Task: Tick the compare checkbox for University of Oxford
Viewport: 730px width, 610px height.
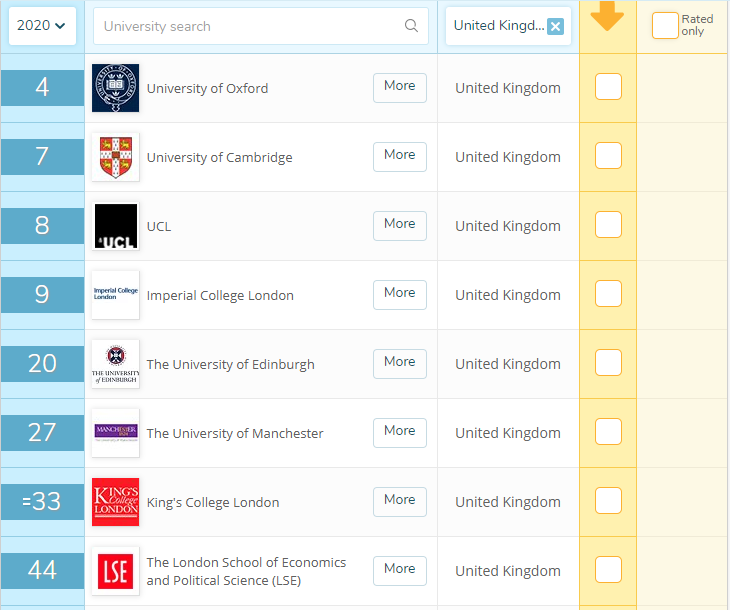Action: coord(608,87)
